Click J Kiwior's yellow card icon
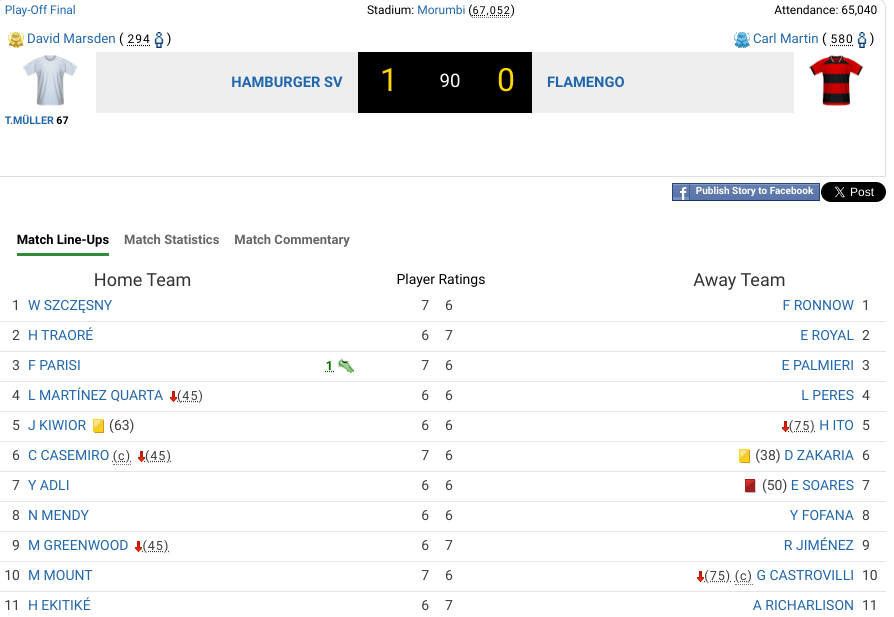The height and width of the screenshot is (617, 894). click(x=98, y=426)
